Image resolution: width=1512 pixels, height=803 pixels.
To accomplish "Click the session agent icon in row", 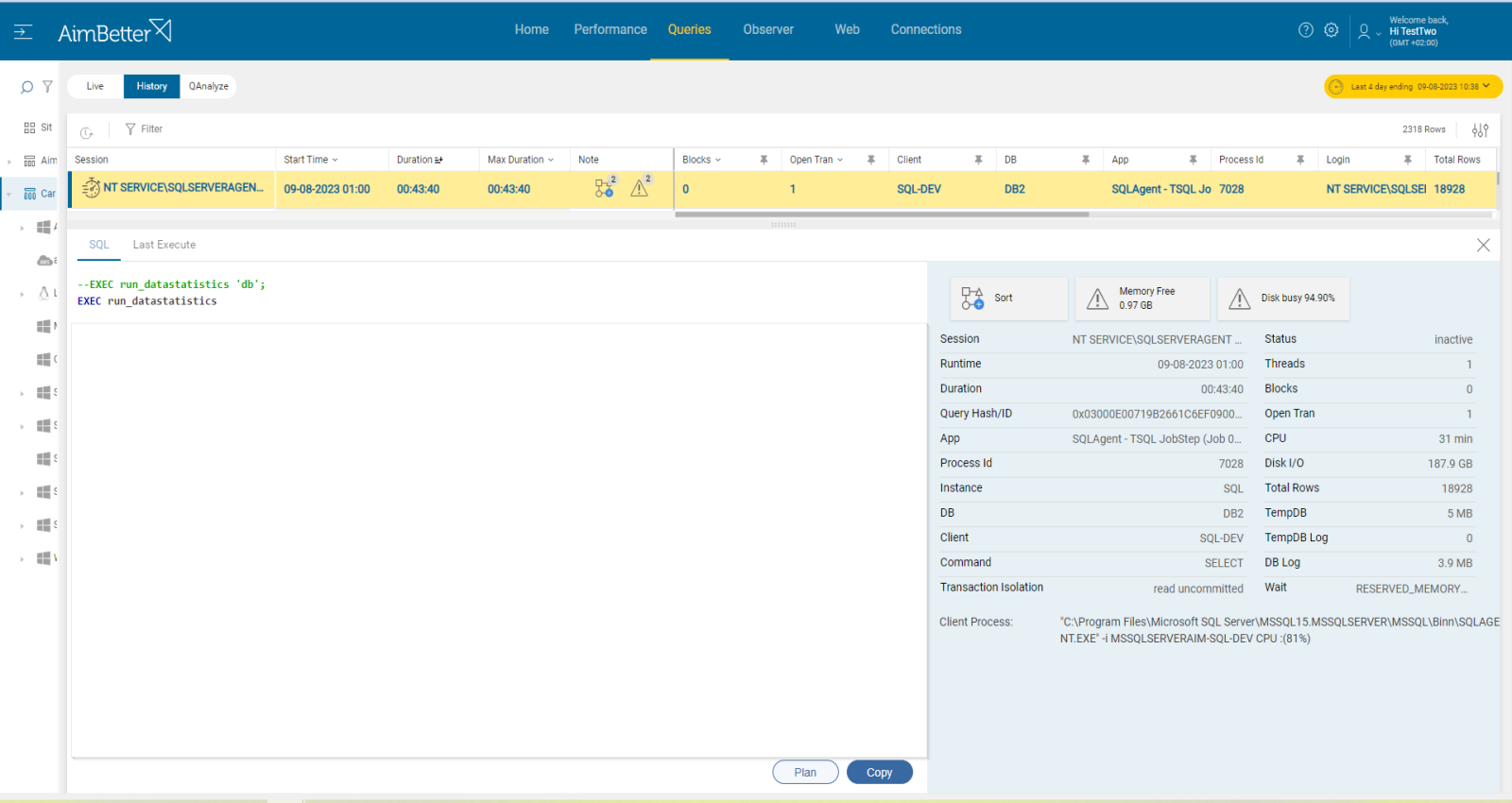I will [91, 189].
